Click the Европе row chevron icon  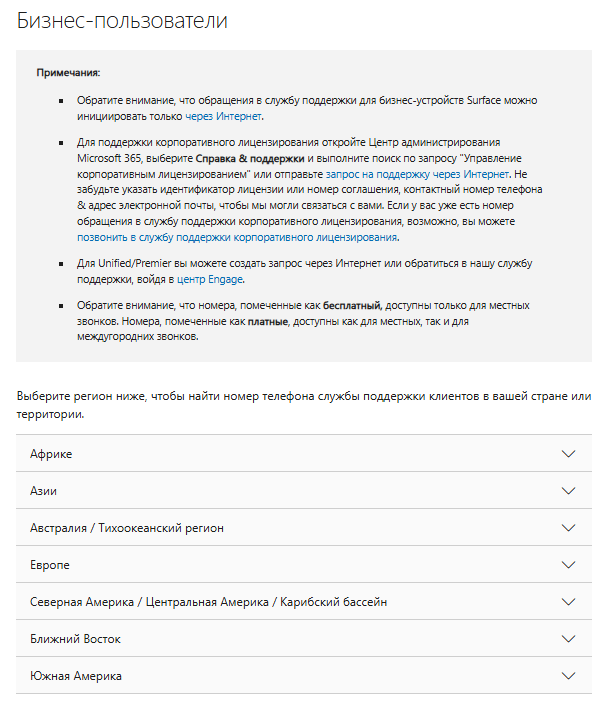[x=568, y=564]
